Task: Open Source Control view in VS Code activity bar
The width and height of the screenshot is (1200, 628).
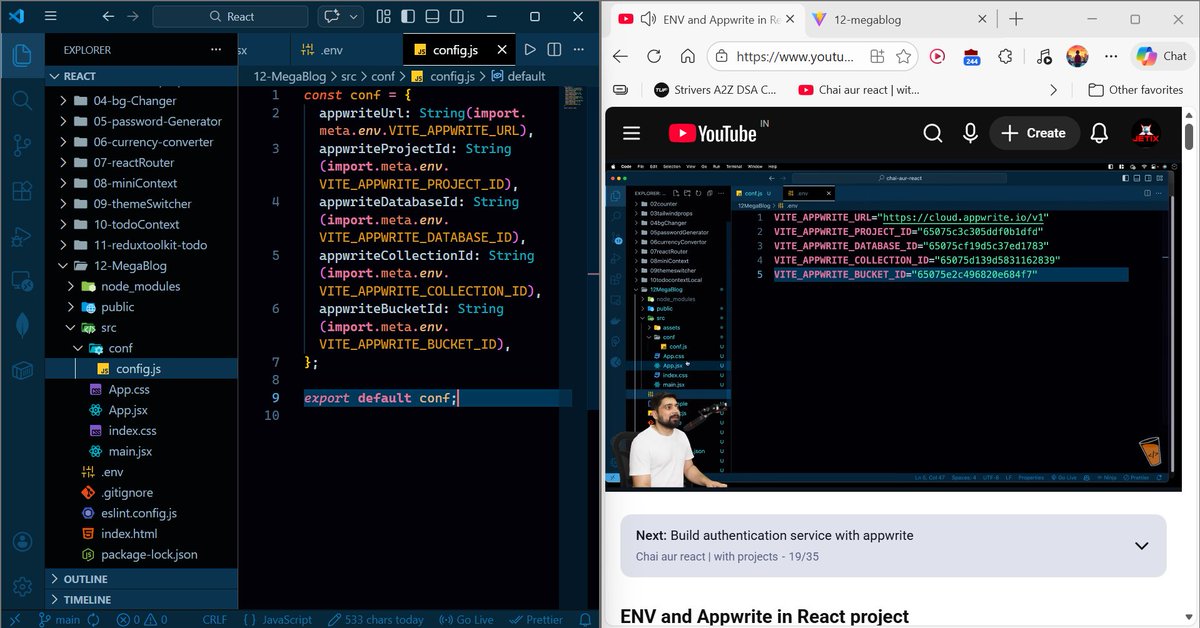Action: coord(21,145)
